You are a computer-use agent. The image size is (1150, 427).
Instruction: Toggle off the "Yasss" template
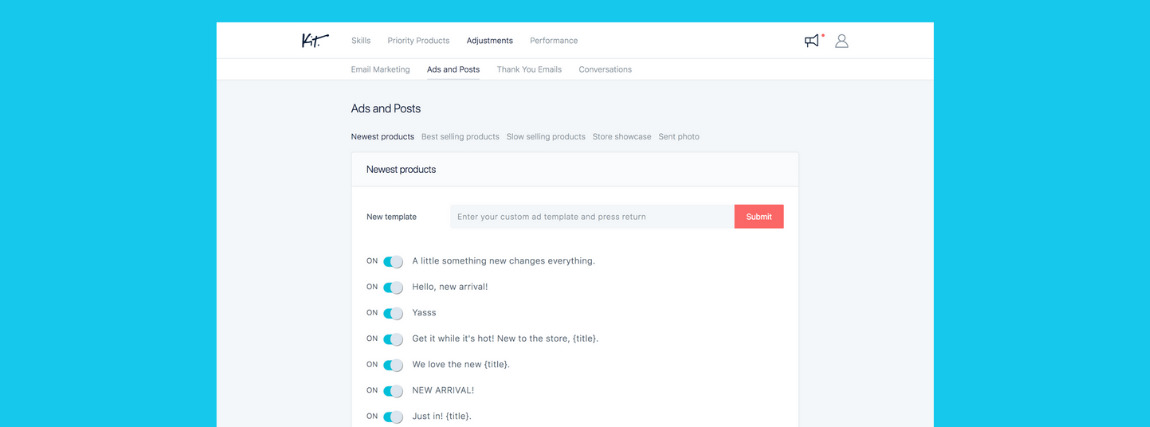point(393,314)
